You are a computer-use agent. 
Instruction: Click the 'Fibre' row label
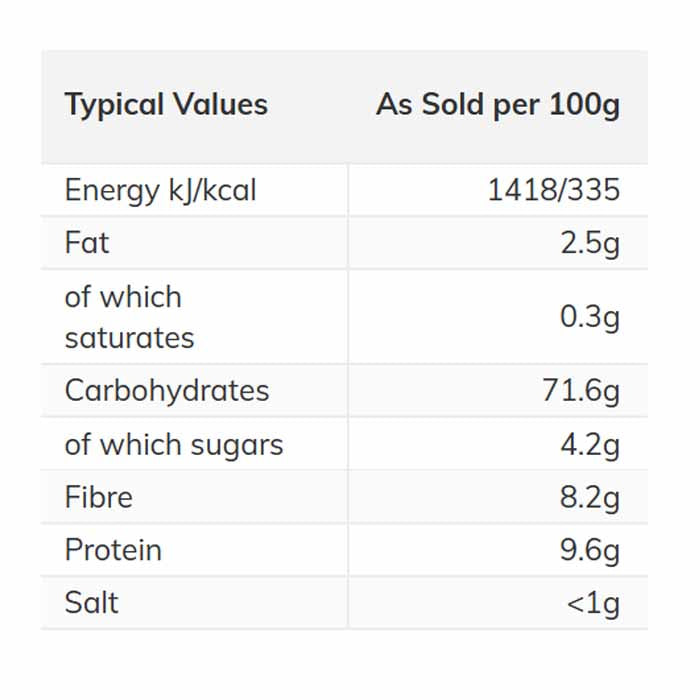tap(98, 497)
